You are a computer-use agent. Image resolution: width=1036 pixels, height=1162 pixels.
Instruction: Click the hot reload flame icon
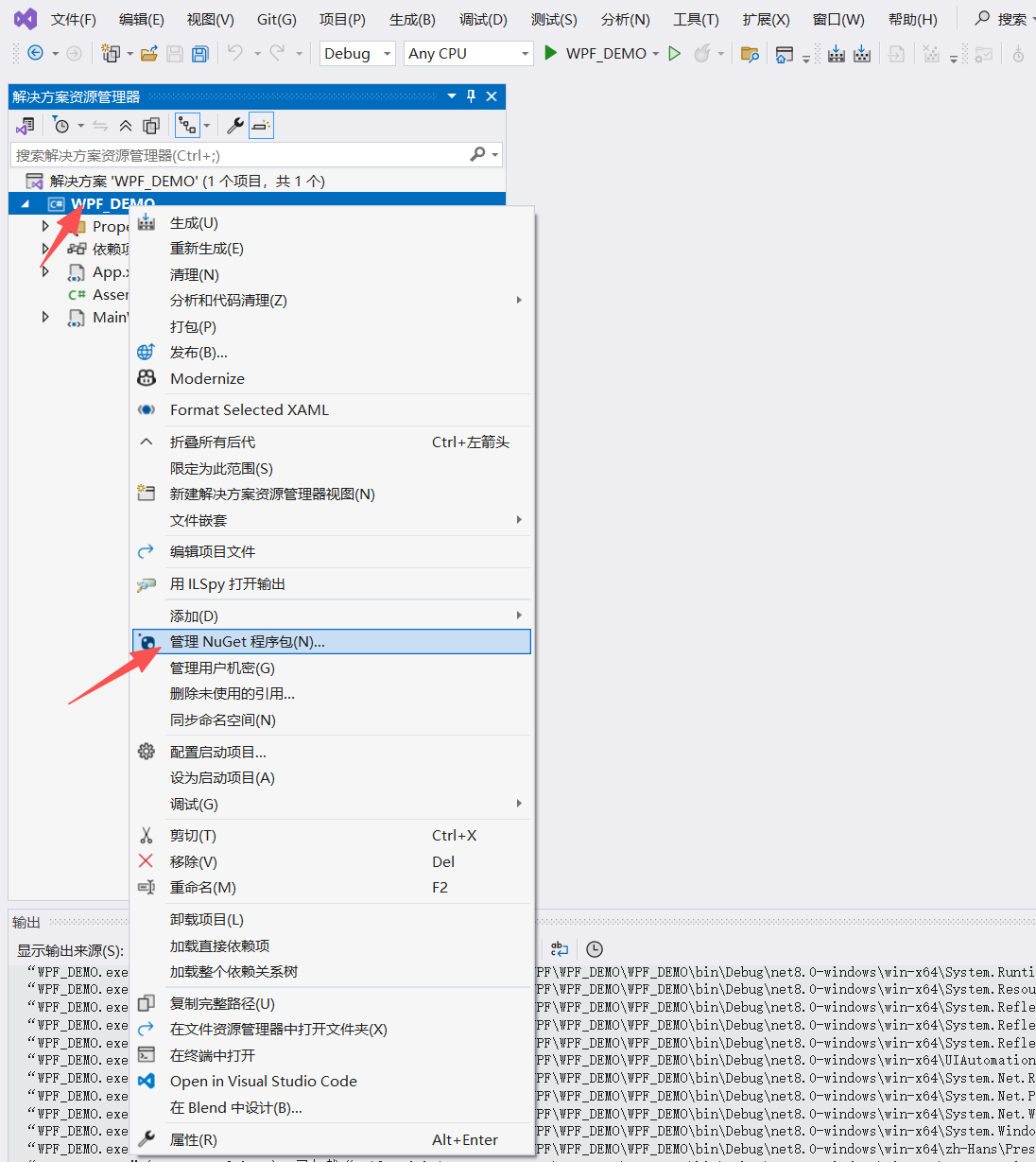click(x=701, y=54)
